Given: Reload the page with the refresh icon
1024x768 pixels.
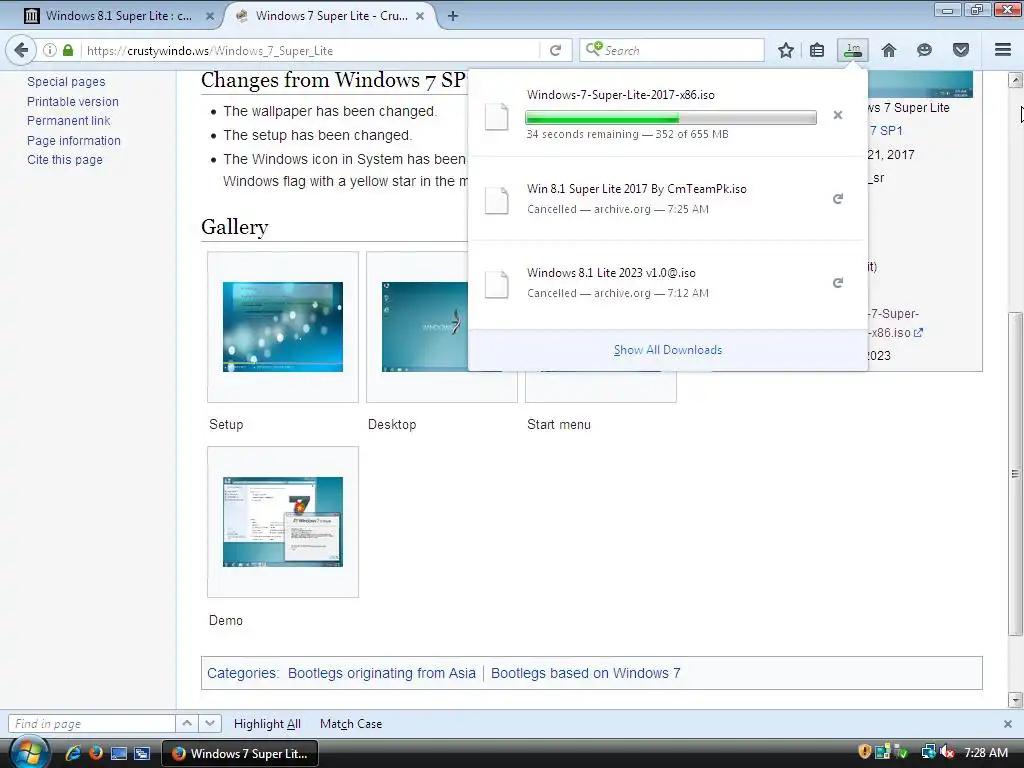Looking at the screenshot, I should click(x=555, y=50).
